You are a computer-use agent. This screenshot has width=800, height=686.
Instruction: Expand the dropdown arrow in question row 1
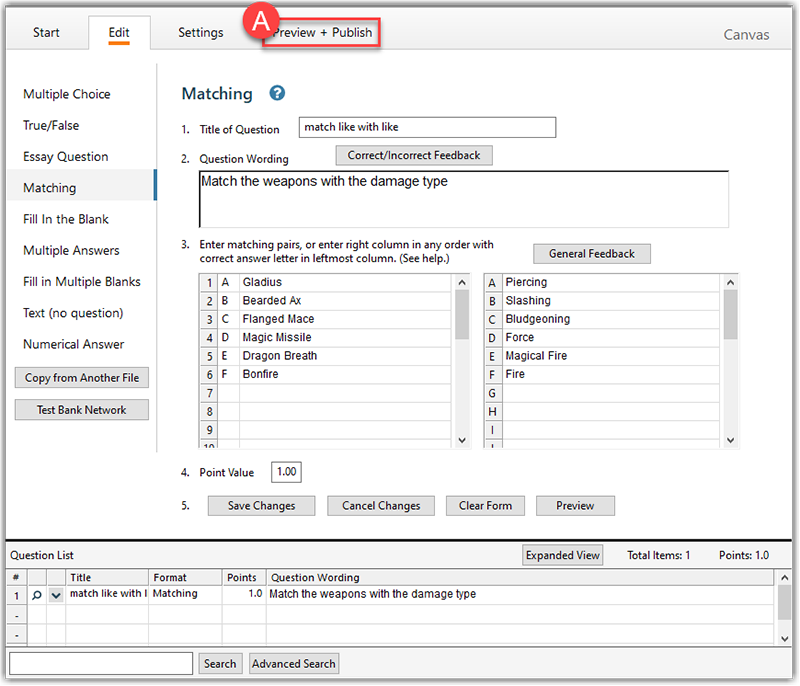pos(56,595)
